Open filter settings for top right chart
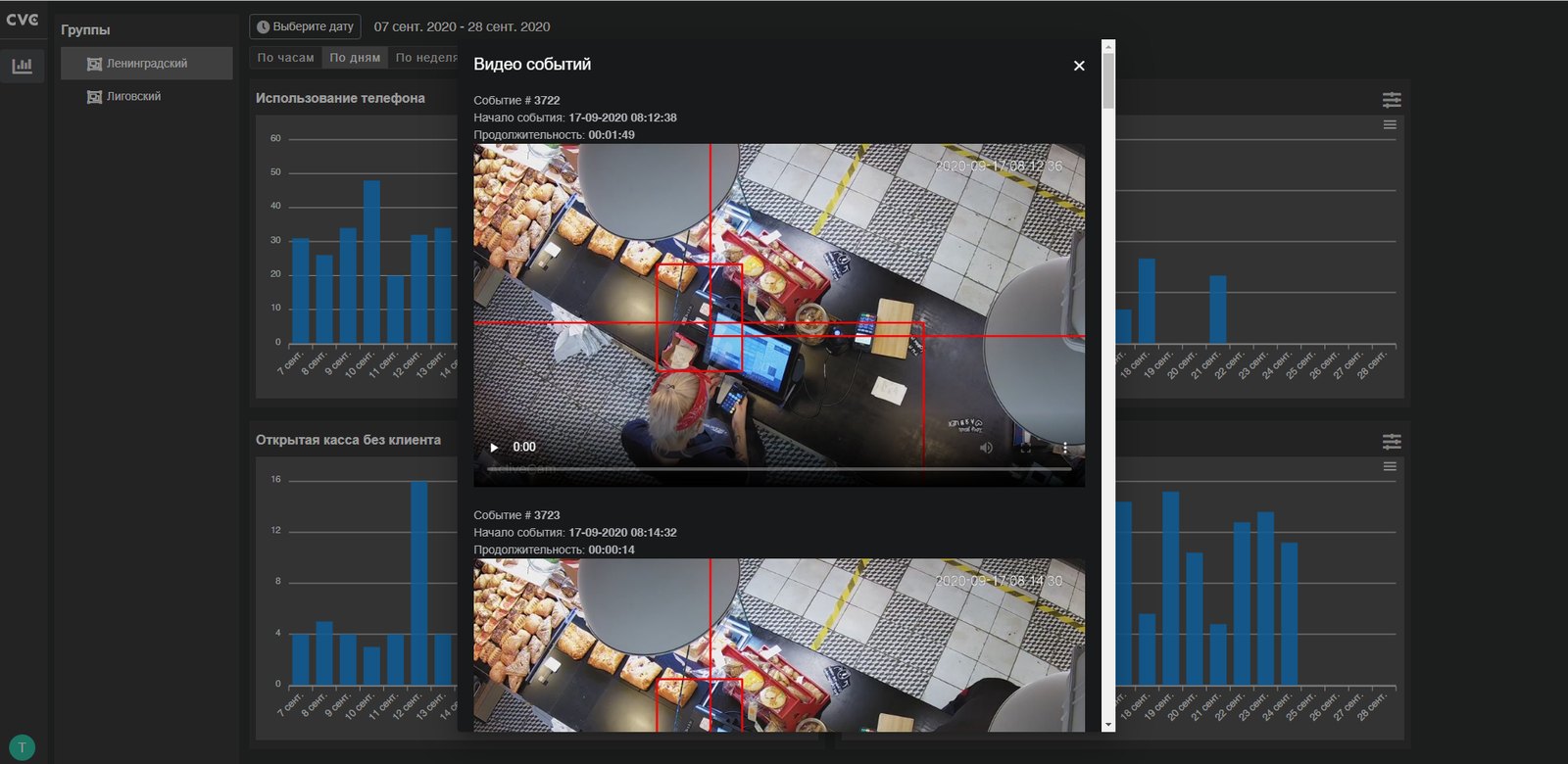 (x=1392, y=99)
